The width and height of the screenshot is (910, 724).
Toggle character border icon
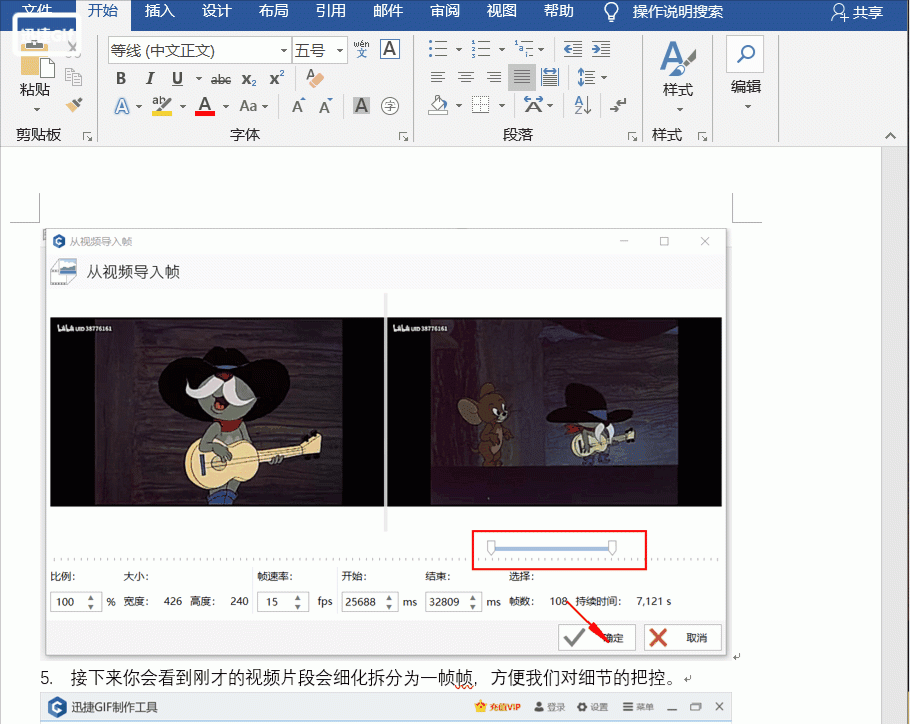(x=390, y=49)
